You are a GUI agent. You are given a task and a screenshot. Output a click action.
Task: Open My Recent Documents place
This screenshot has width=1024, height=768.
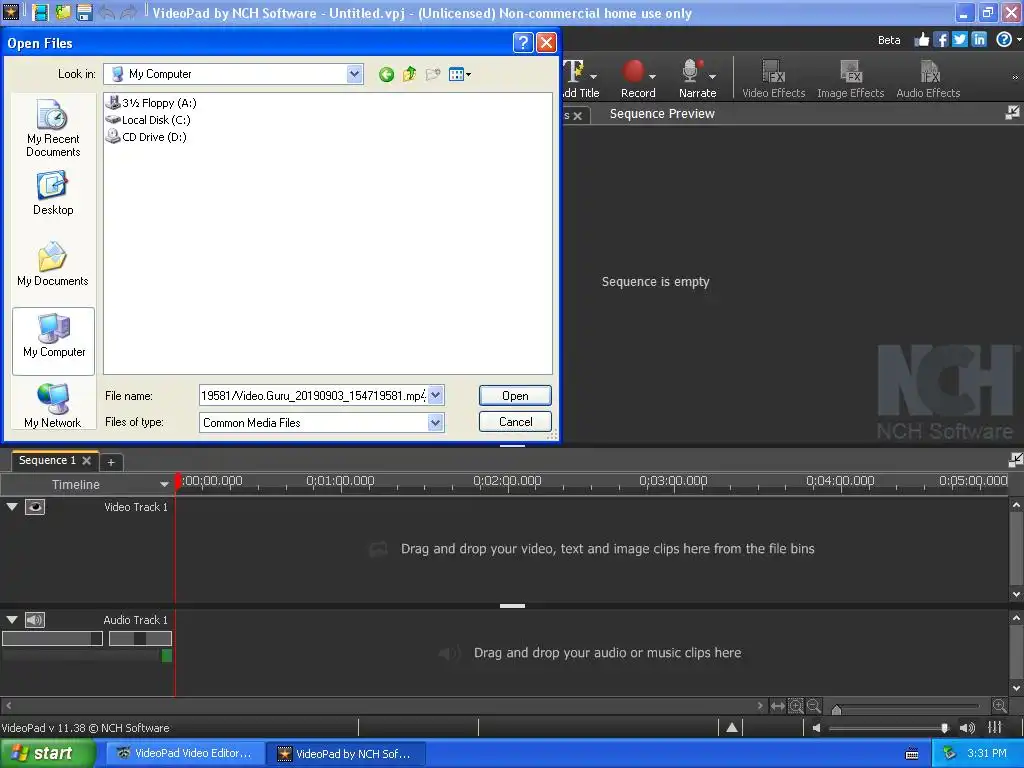(x=53, y=128)
